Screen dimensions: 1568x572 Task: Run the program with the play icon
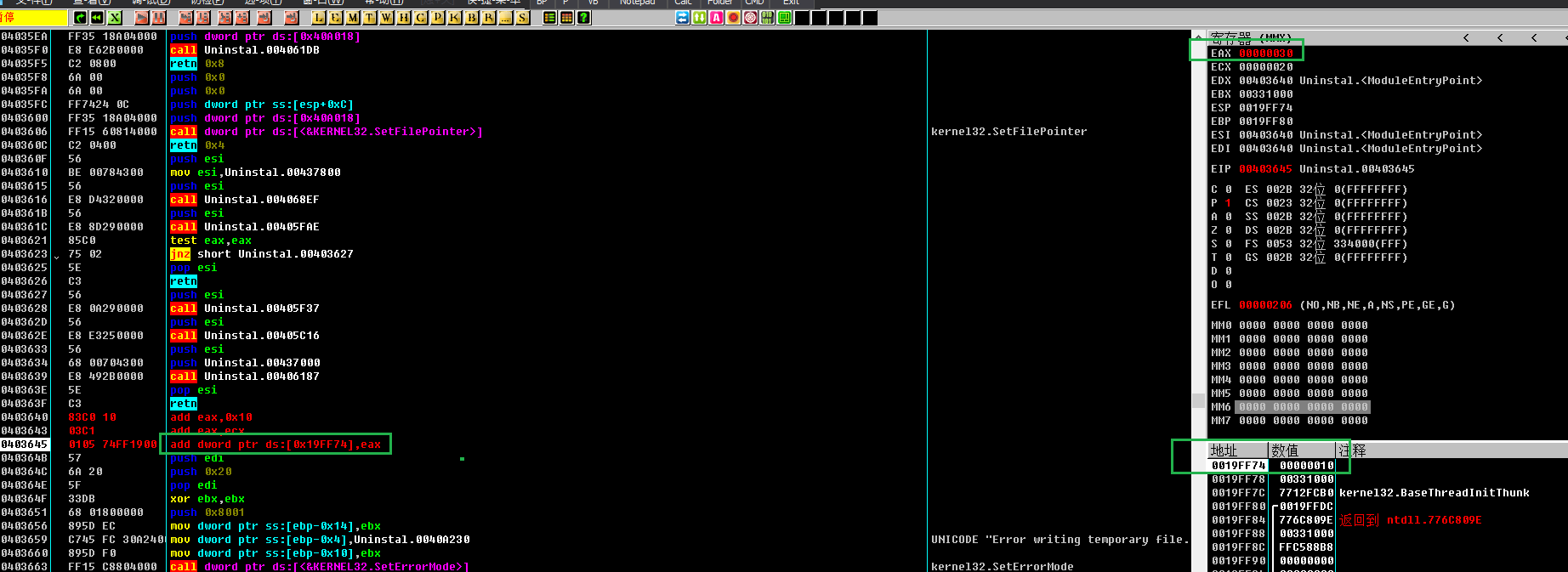[x=142, y=18]
